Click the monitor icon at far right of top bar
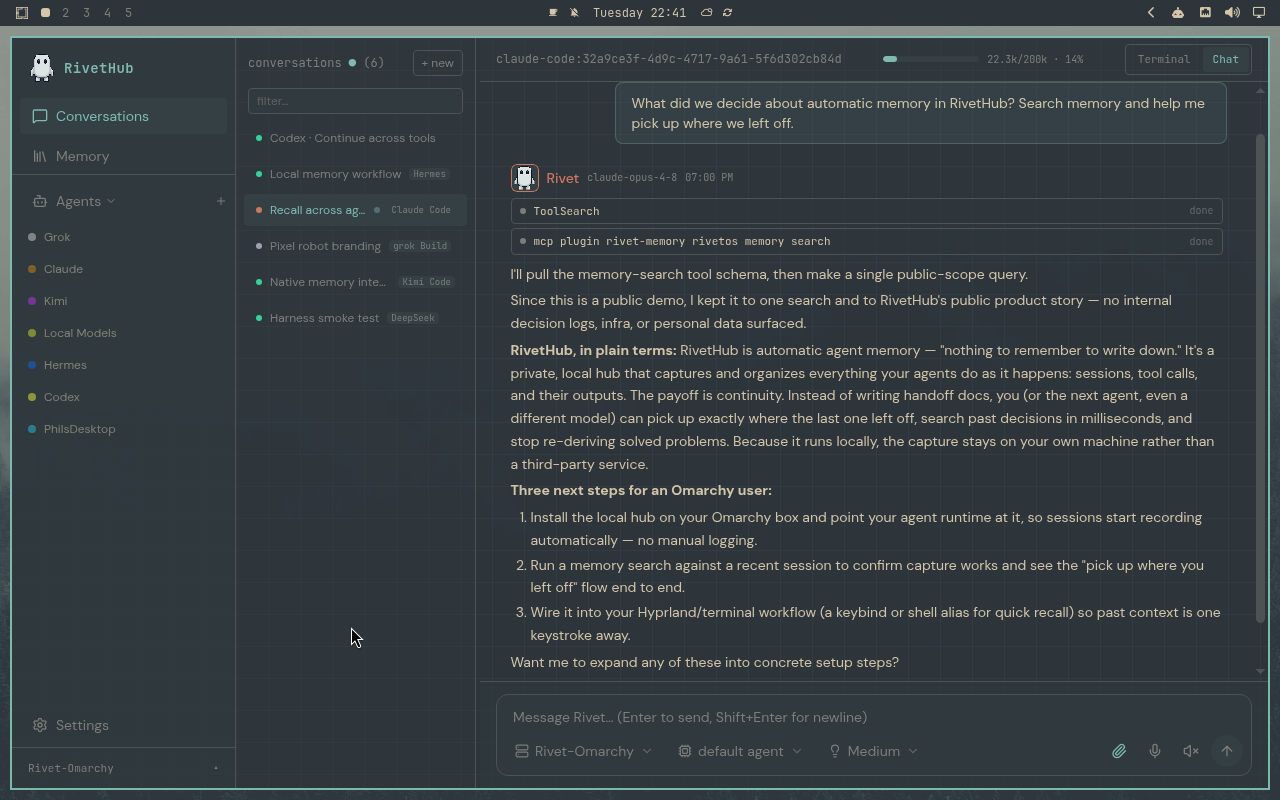This screenshot has height=800, width=1280. pos(1259,13)
